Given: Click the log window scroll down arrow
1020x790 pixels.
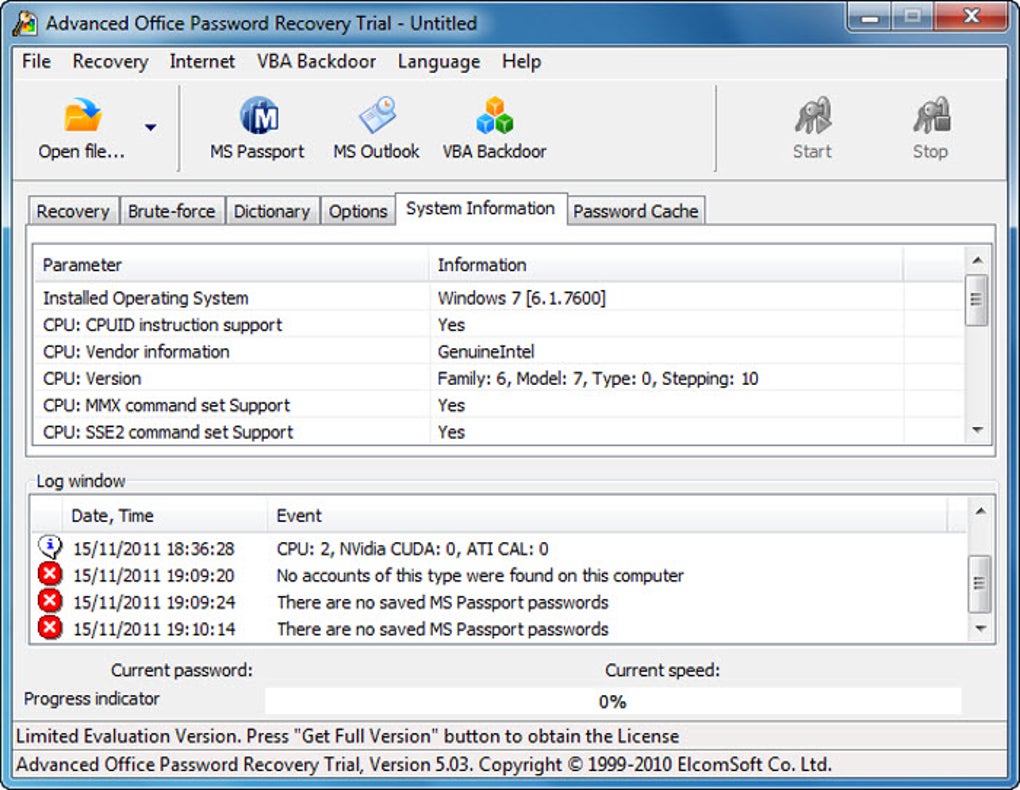Looking at the screenshot, I should click(980, 629).
